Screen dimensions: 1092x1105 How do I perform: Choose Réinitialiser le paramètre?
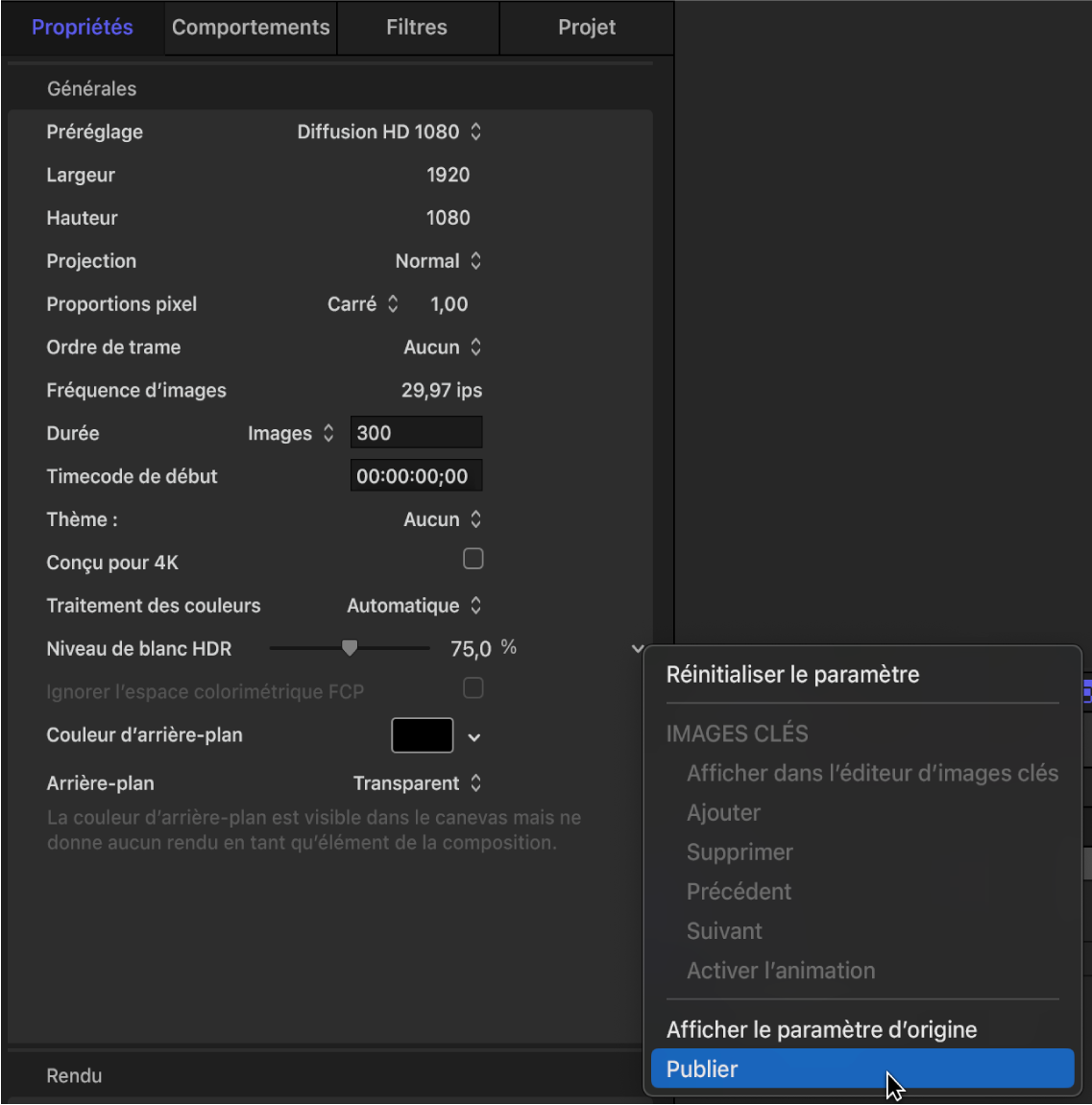792,674
